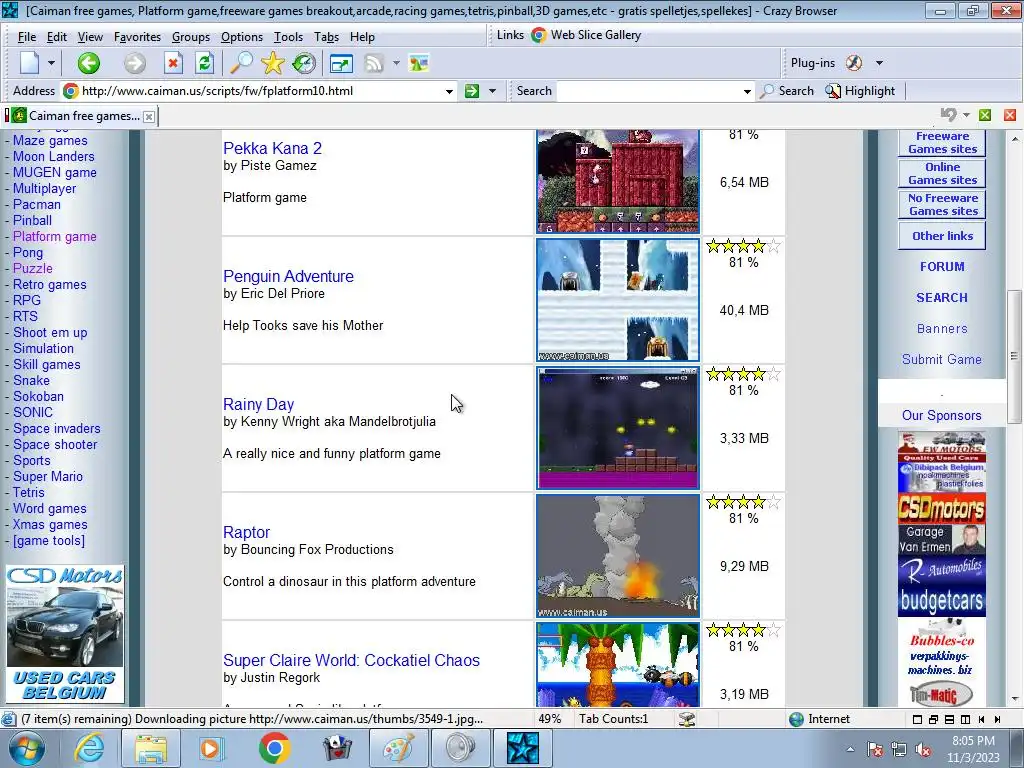Click the RSS feed icon
The width and height of the screenshot is (1024, 768).
374,63
